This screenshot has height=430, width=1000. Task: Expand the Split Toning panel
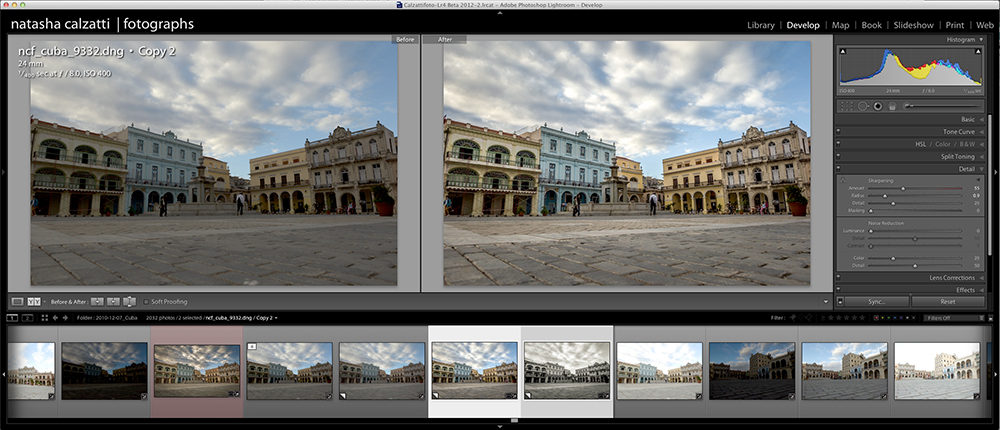point(981,156)
